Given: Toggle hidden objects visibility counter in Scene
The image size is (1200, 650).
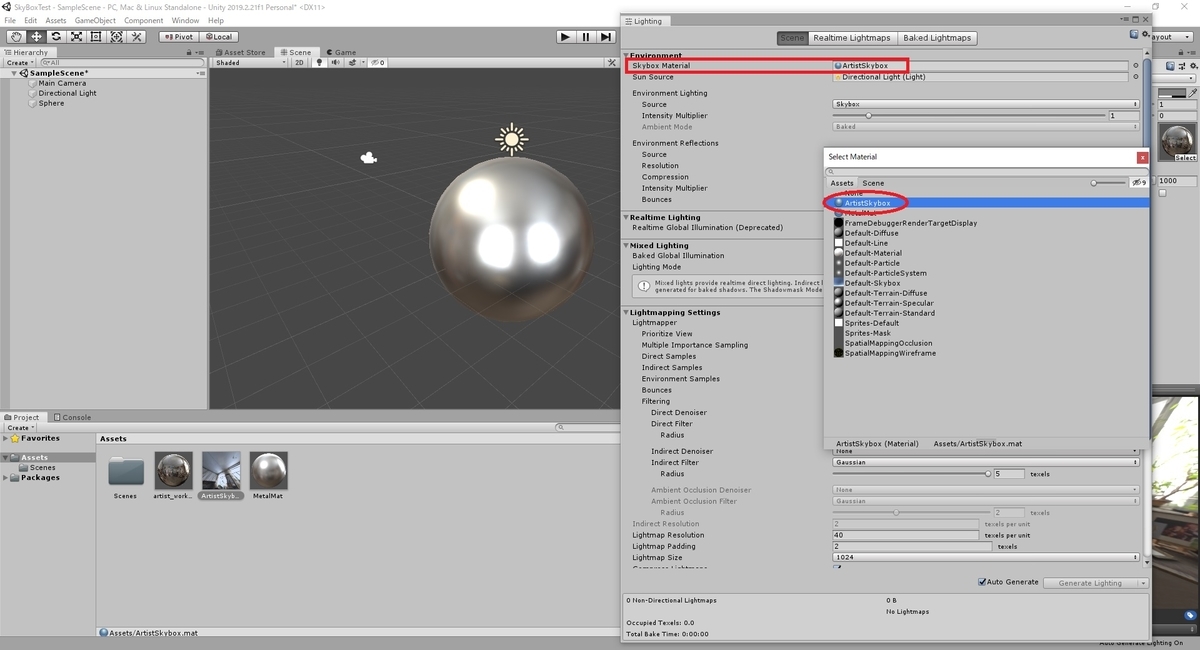Looking at the screenshot, I should 377,63.
